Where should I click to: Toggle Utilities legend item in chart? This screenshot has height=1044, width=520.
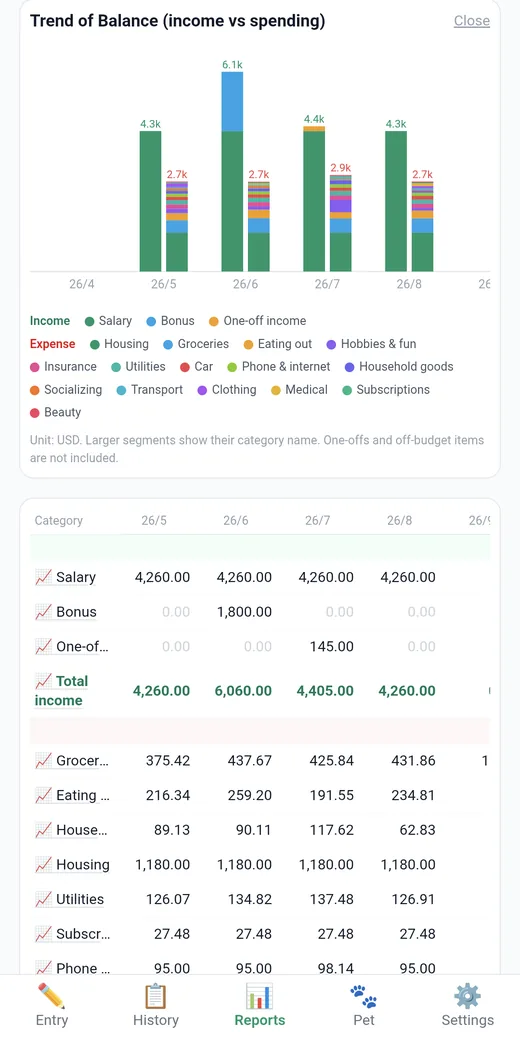pyautogui.click(x=138, y=367)
